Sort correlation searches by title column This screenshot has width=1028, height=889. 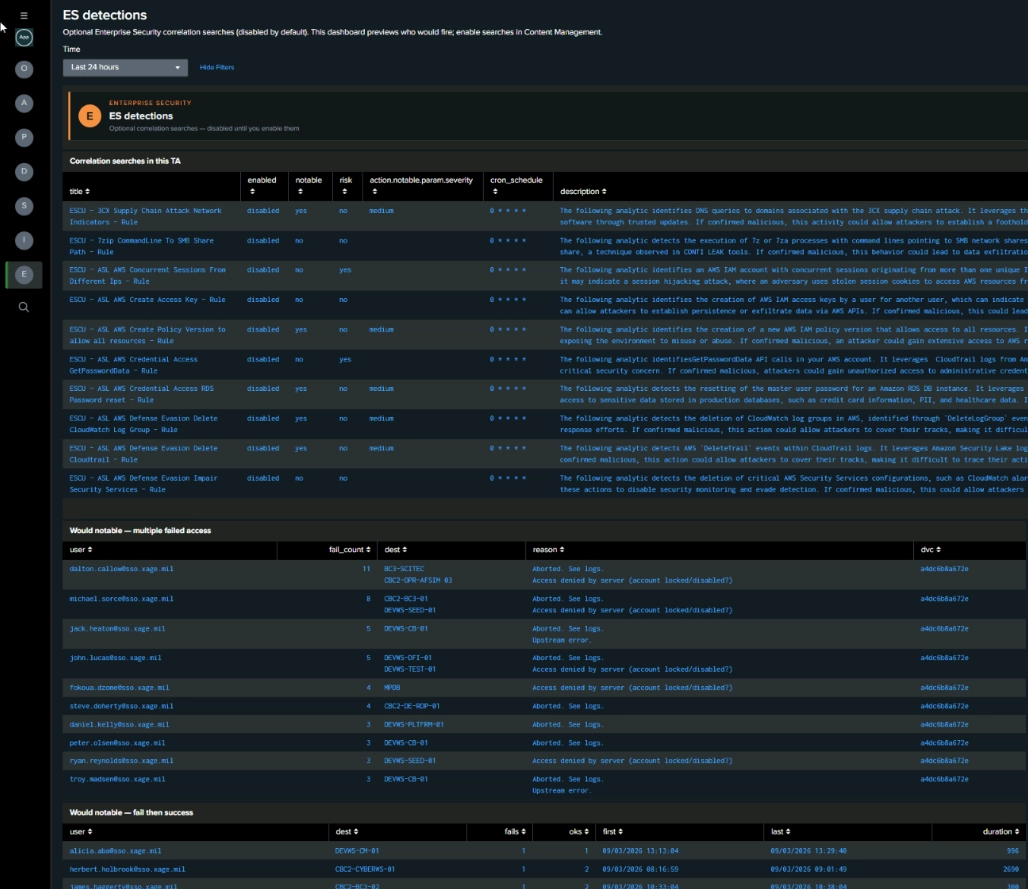pyautogui.click(x=79, y=191)
